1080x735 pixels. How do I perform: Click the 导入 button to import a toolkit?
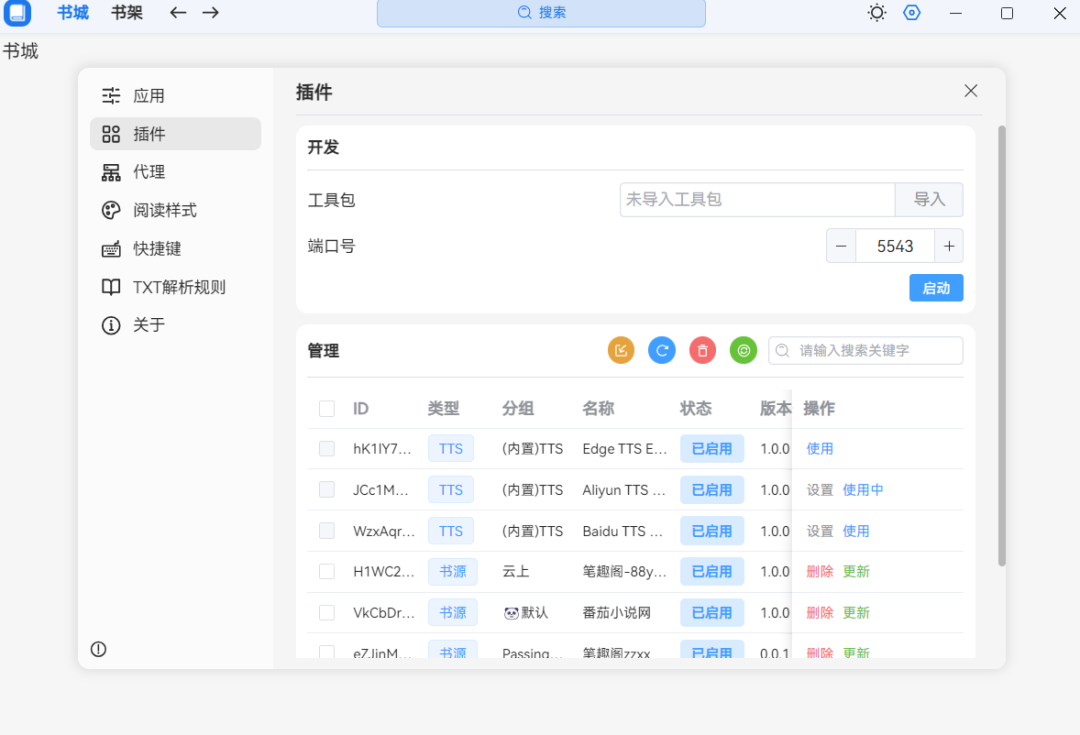pyautogui.click(x=929, y=199)
